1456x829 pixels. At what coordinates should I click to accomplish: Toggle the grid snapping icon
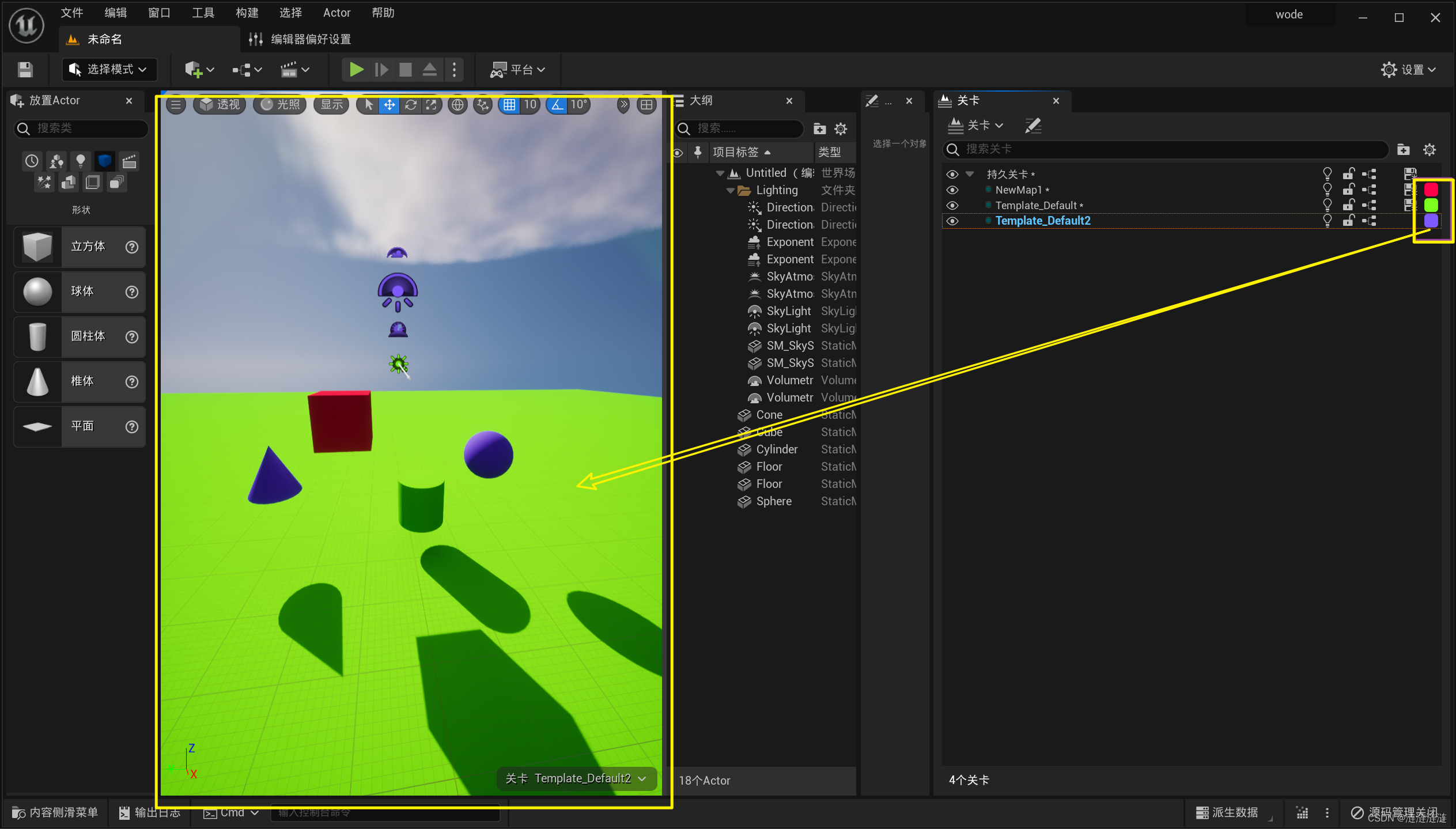509,104
